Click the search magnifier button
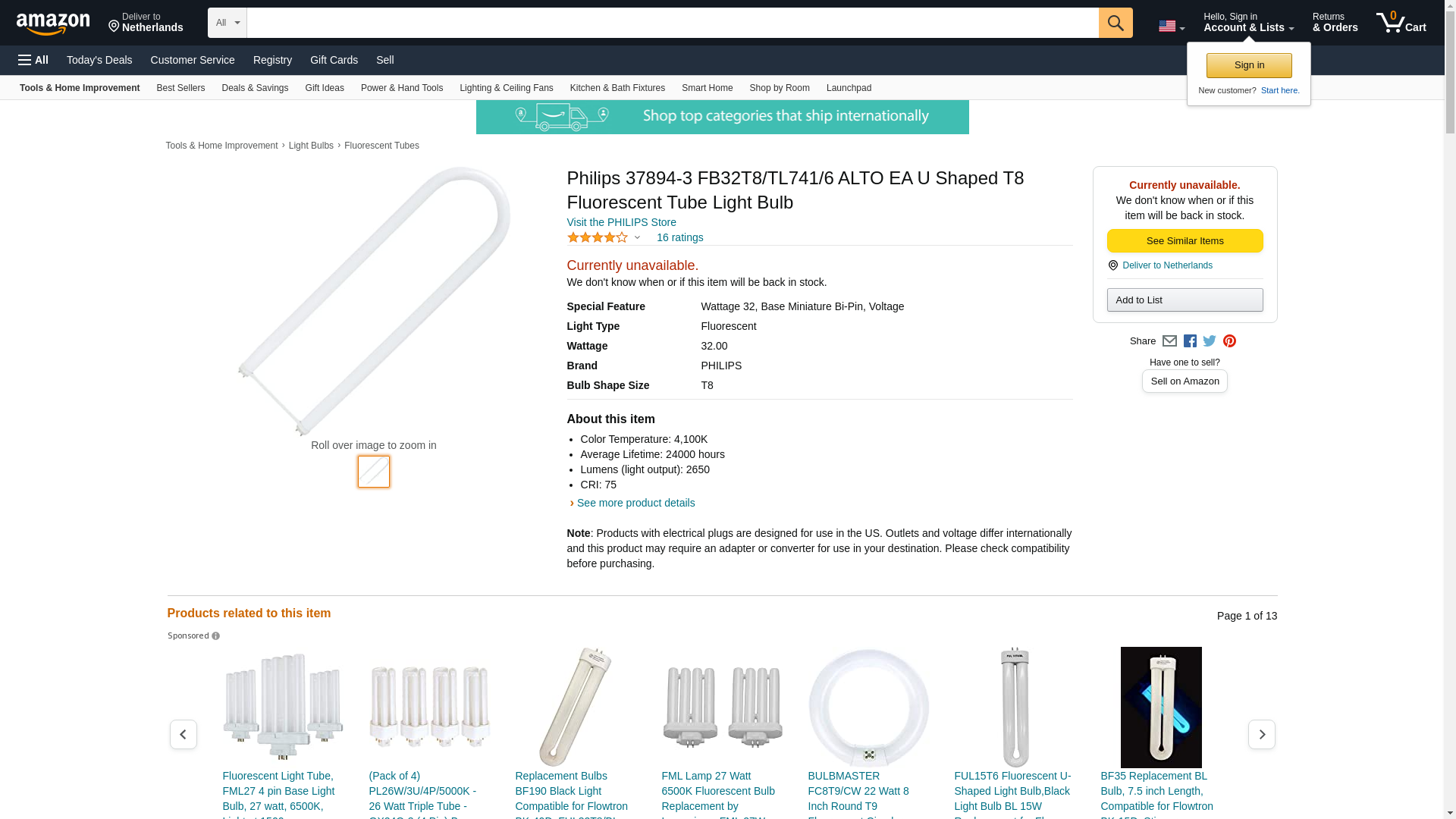The height and width of the screenshot is (819, 1456). [x=1115, y=23]
